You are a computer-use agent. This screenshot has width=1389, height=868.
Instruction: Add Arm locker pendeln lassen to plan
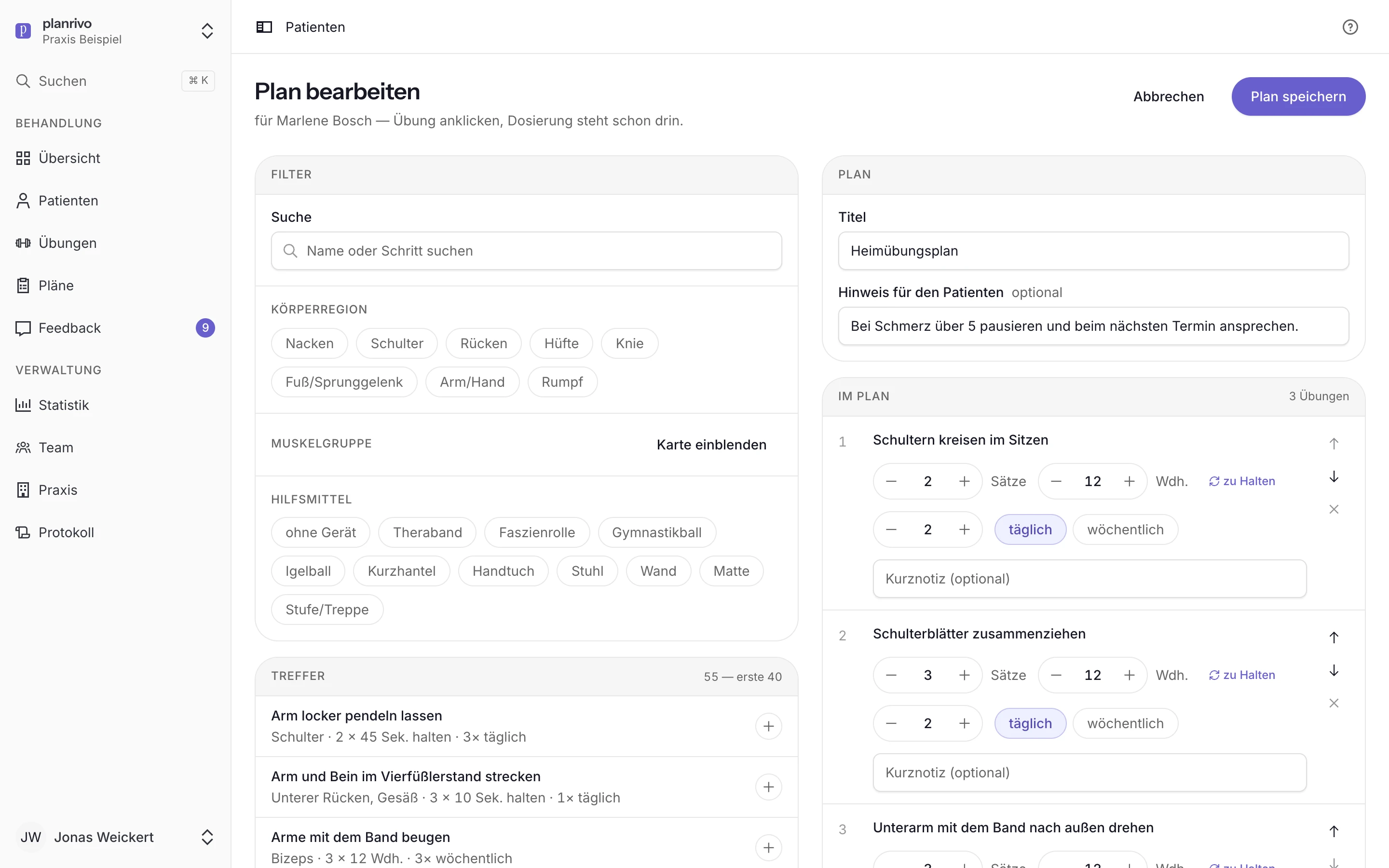click(x=769, y=726)
